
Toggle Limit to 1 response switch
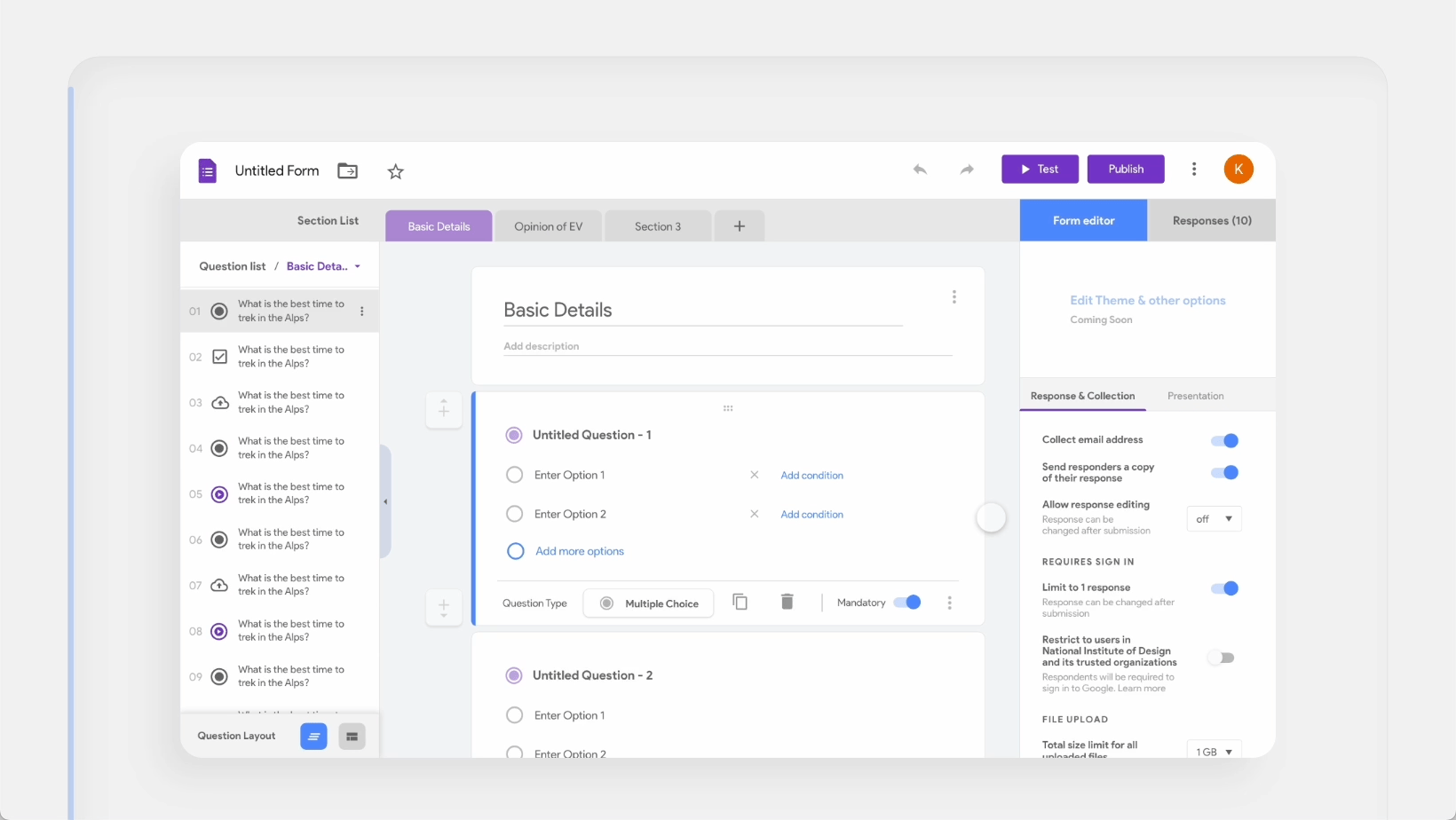(x=1225, y=588)
